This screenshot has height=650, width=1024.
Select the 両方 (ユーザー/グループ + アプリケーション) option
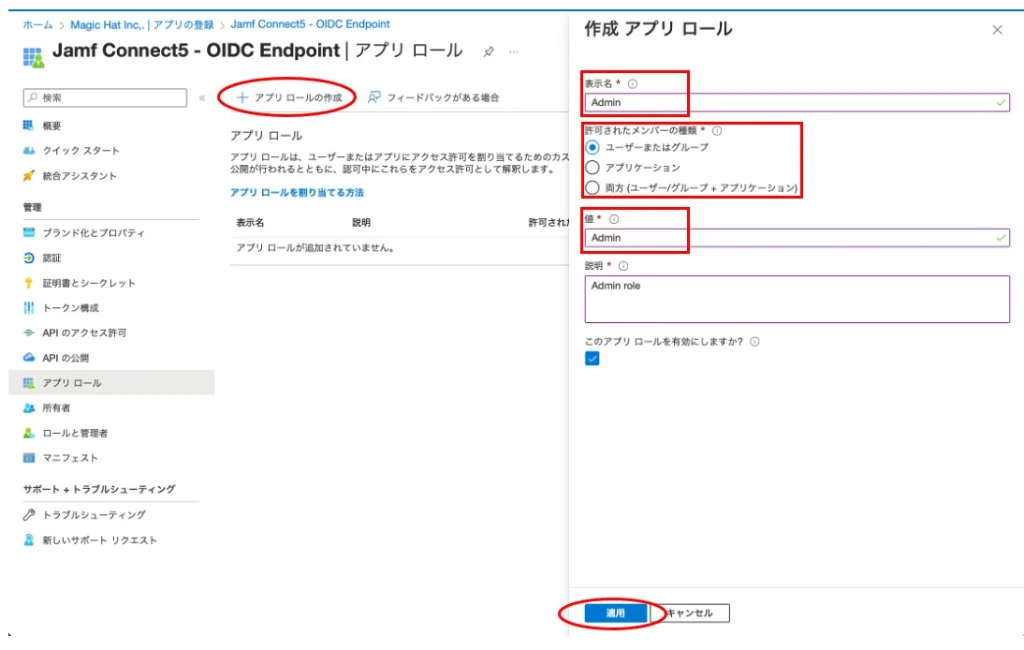pyautogui.click(x=592, y=188)
